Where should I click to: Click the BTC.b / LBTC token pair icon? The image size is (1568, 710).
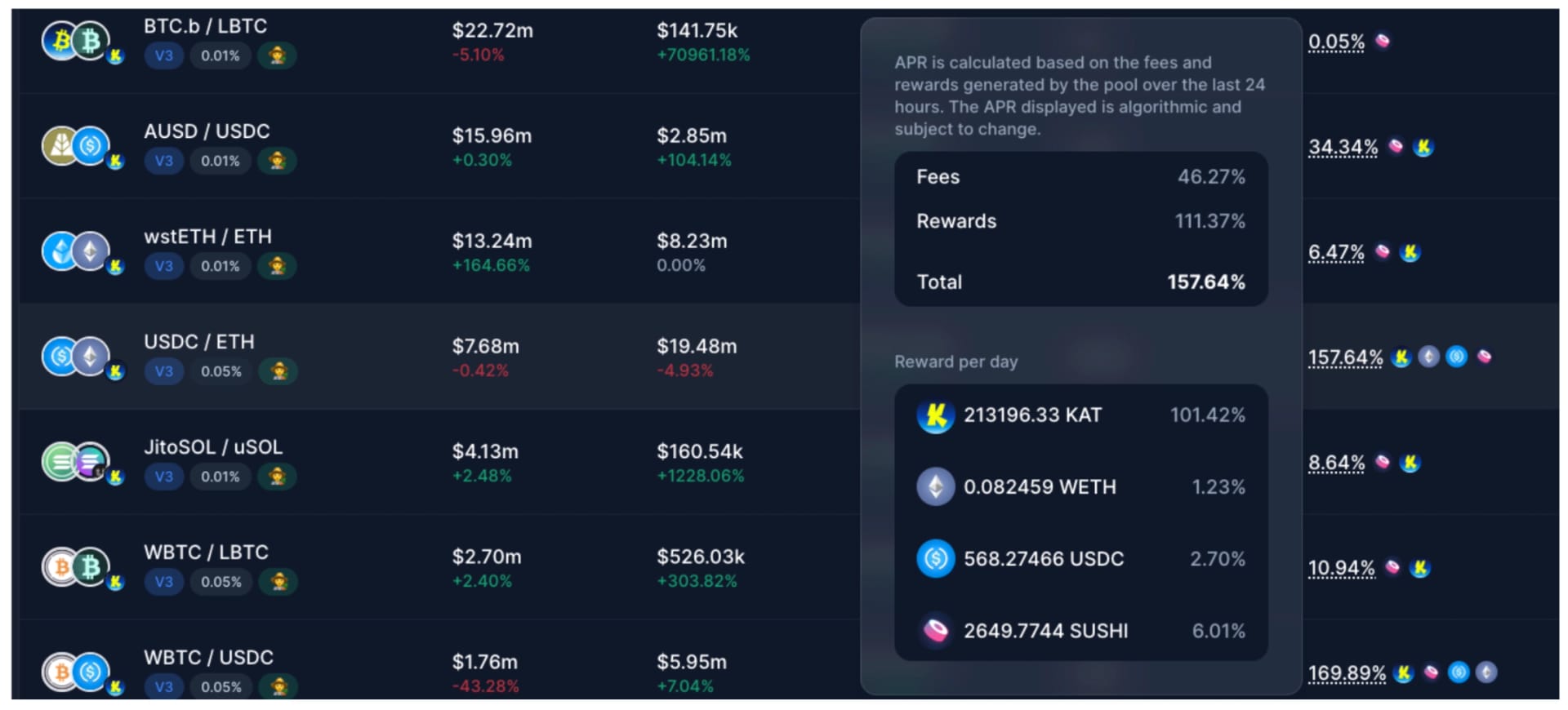click(x=77, y=41)
